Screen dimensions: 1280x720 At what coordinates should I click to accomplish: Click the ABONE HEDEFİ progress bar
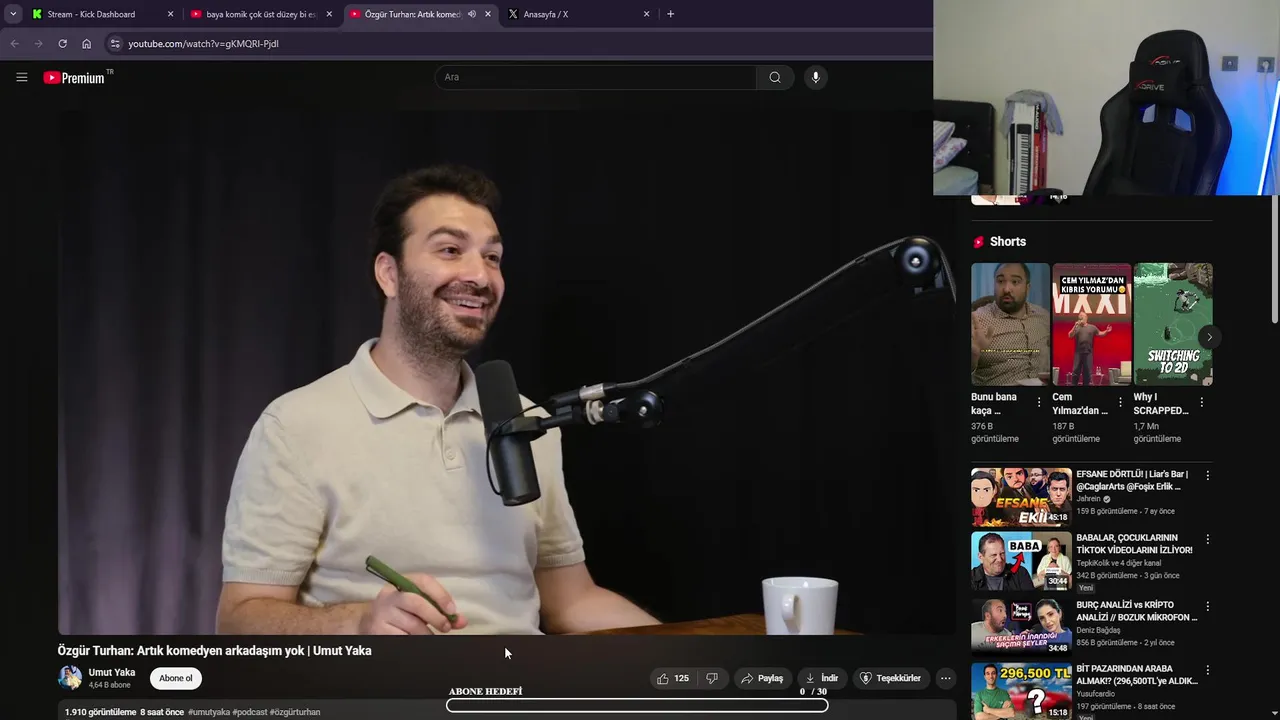[637, 705]
